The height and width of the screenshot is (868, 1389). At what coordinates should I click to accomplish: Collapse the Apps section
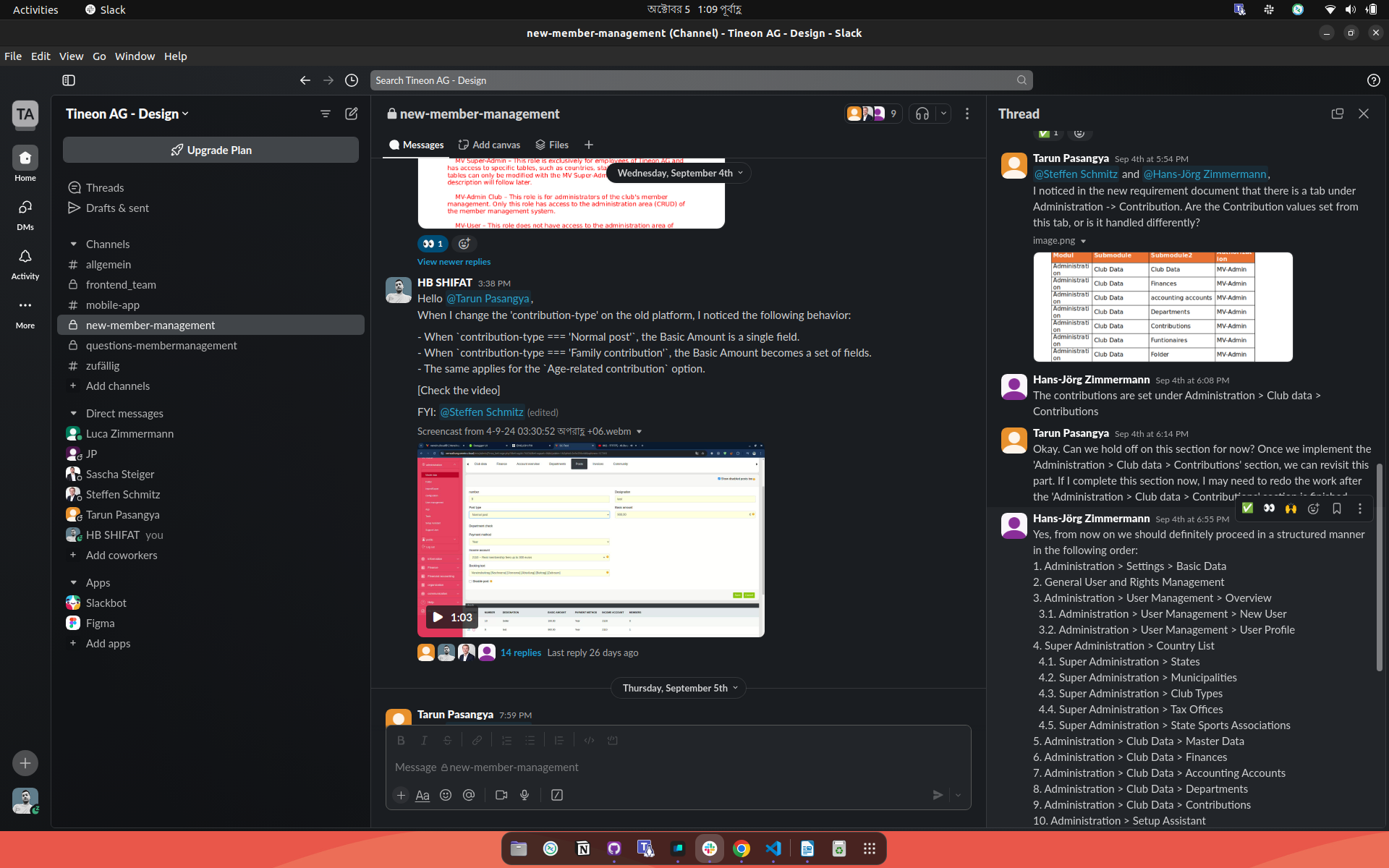click(73, 583)
